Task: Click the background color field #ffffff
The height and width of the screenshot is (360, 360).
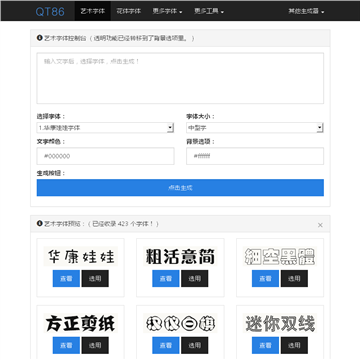Action: [255, 156]
